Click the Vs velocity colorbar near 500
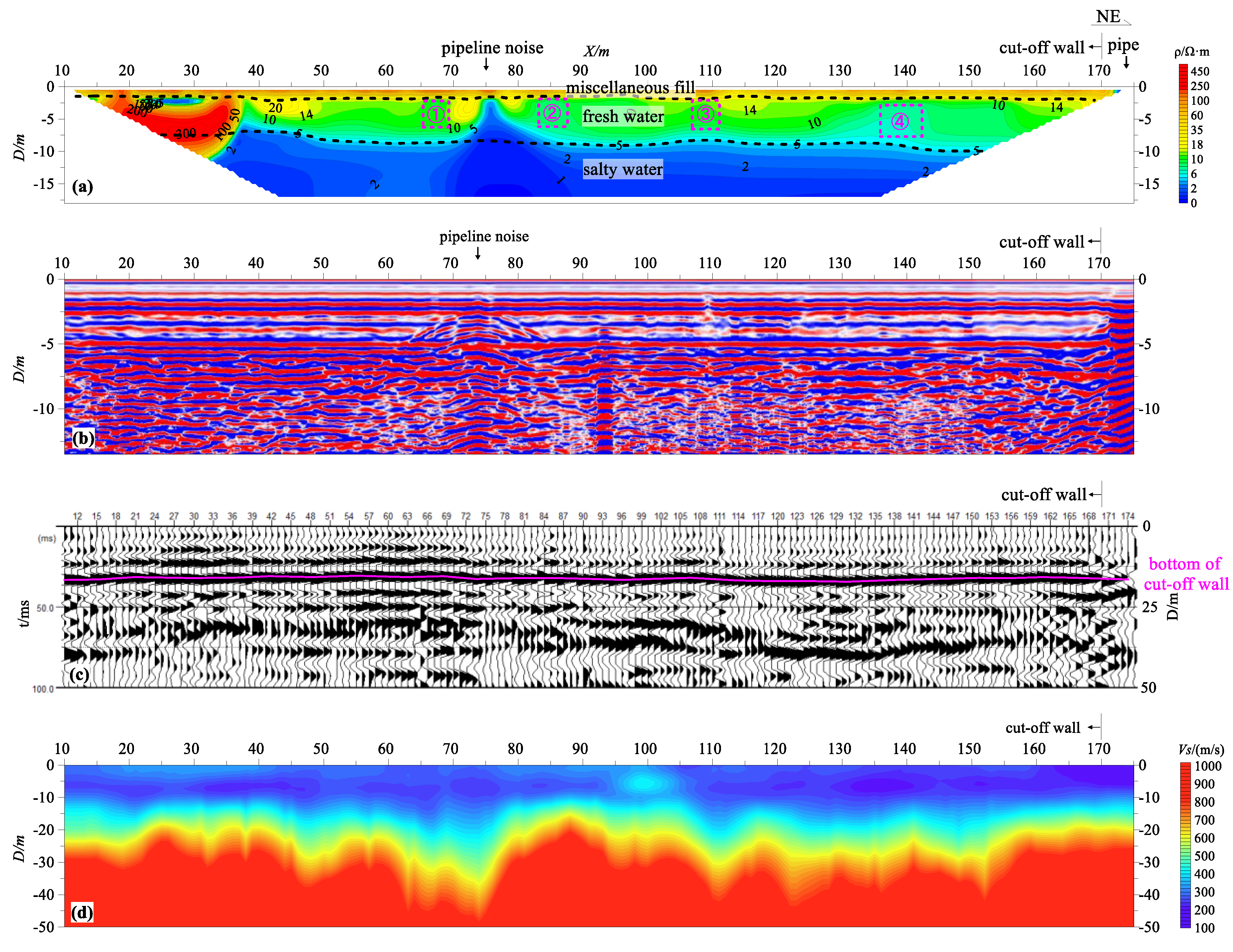This screenshot has height=952, width=1233. [x=1185, y=856]
